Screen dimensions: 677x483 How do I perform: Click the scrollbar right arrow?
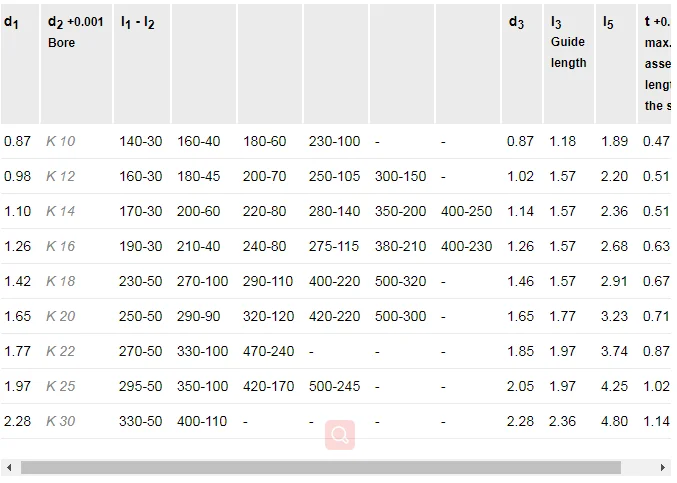click(x=663, y=467)
